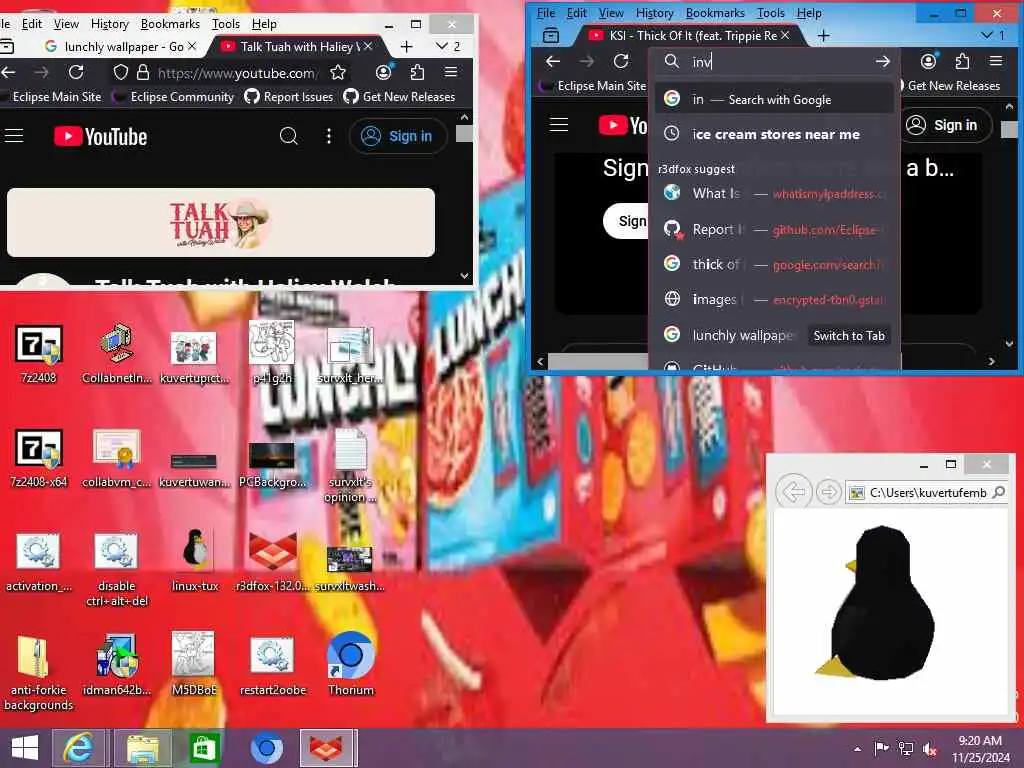Open the collabvm_c... certificate icon
Image resolution: width=1024 pixels, height=768 pixels.
pyautogui.click(x=116, y=458)
